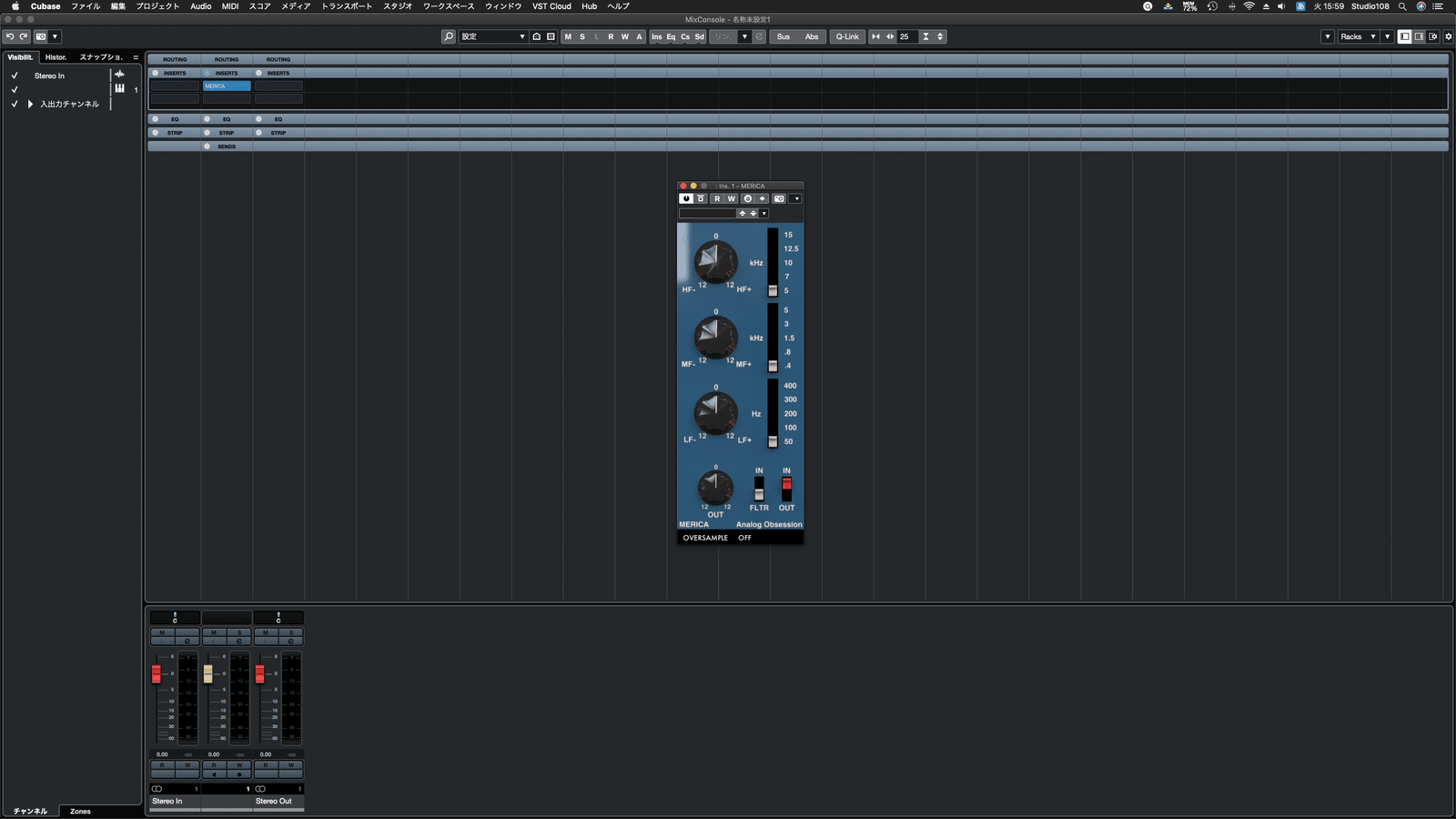Click the monitor speaker button on middle channel
The width and height of the screenshot is (1456, 819).
click(x=214, y=774)
